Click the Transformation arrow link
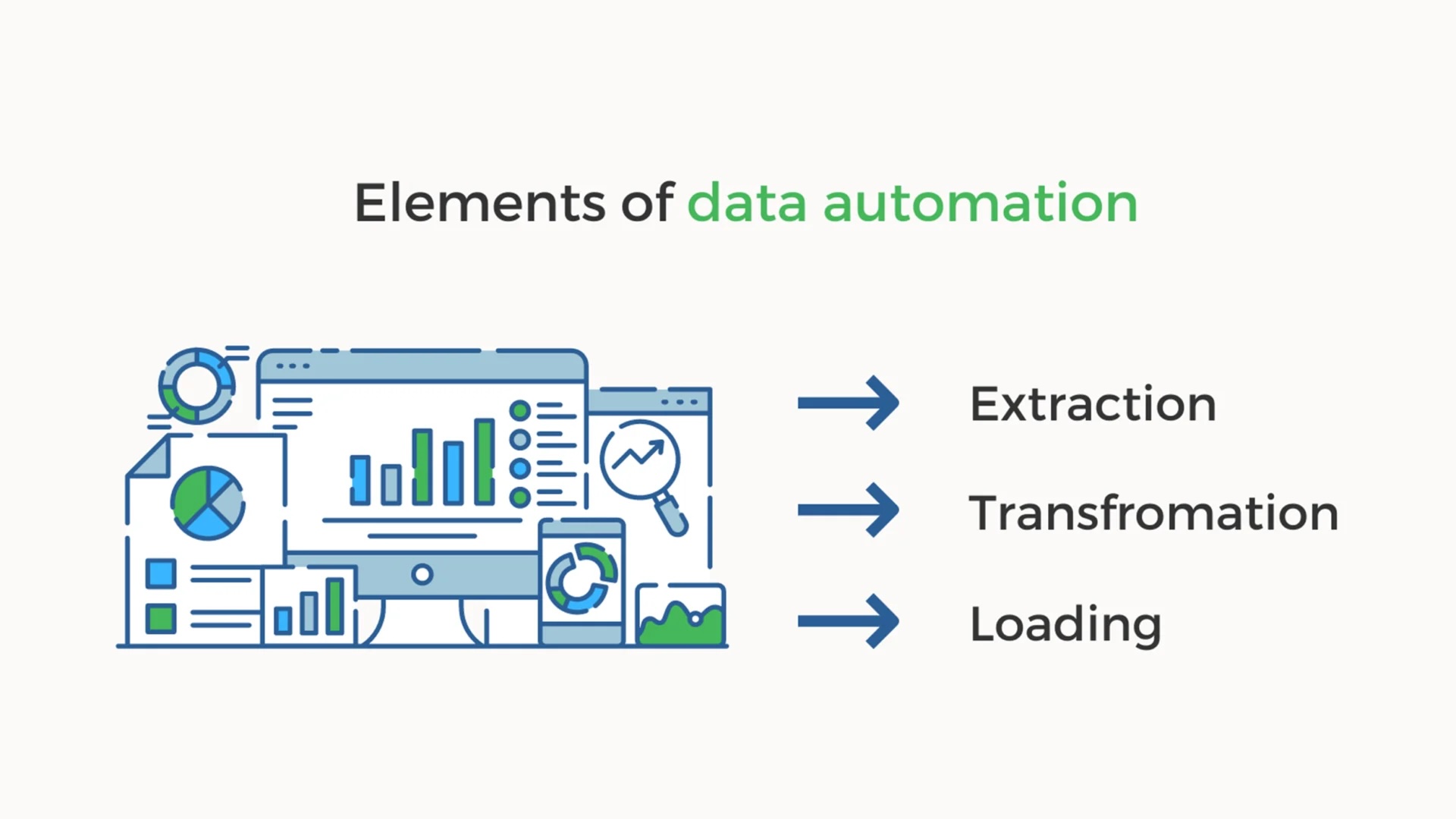1456x819 pixels. coord(846,512)
